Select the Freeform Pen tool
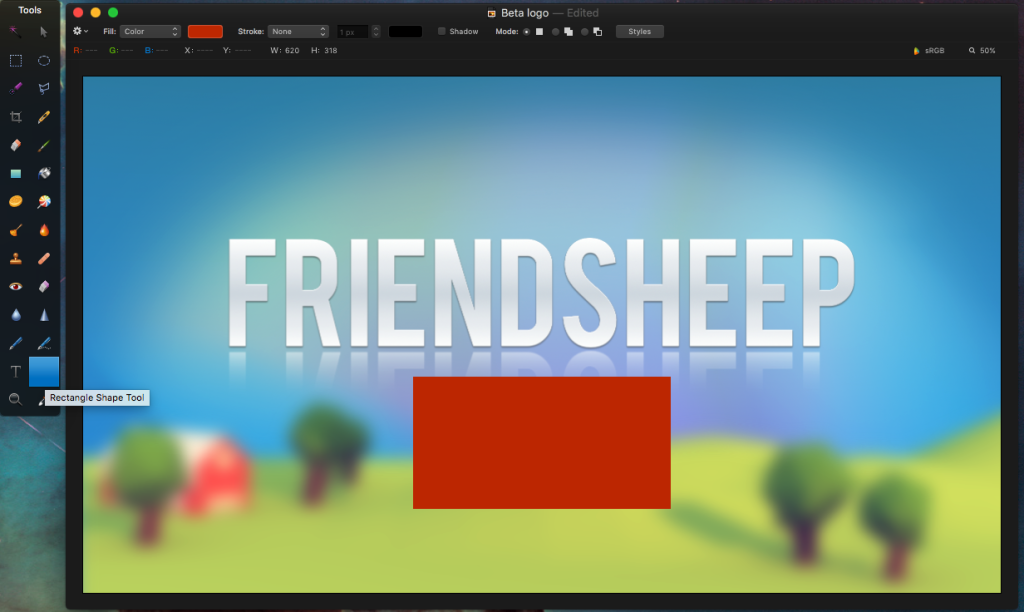Image resolution: width=1024 pixels, height=612 pixels. click(44, 343)
